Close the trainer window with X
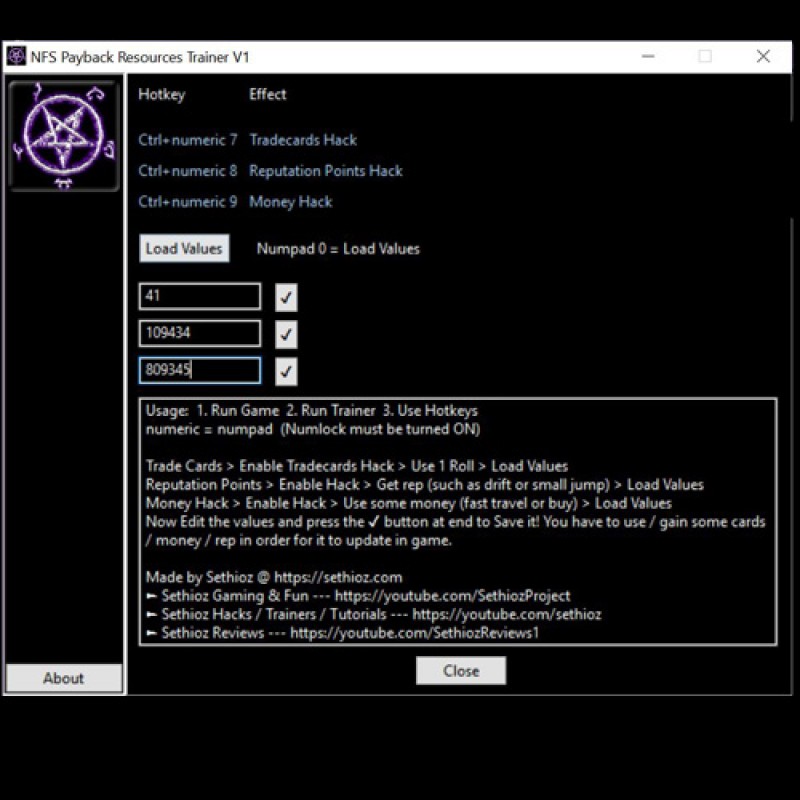 (763, 56)
